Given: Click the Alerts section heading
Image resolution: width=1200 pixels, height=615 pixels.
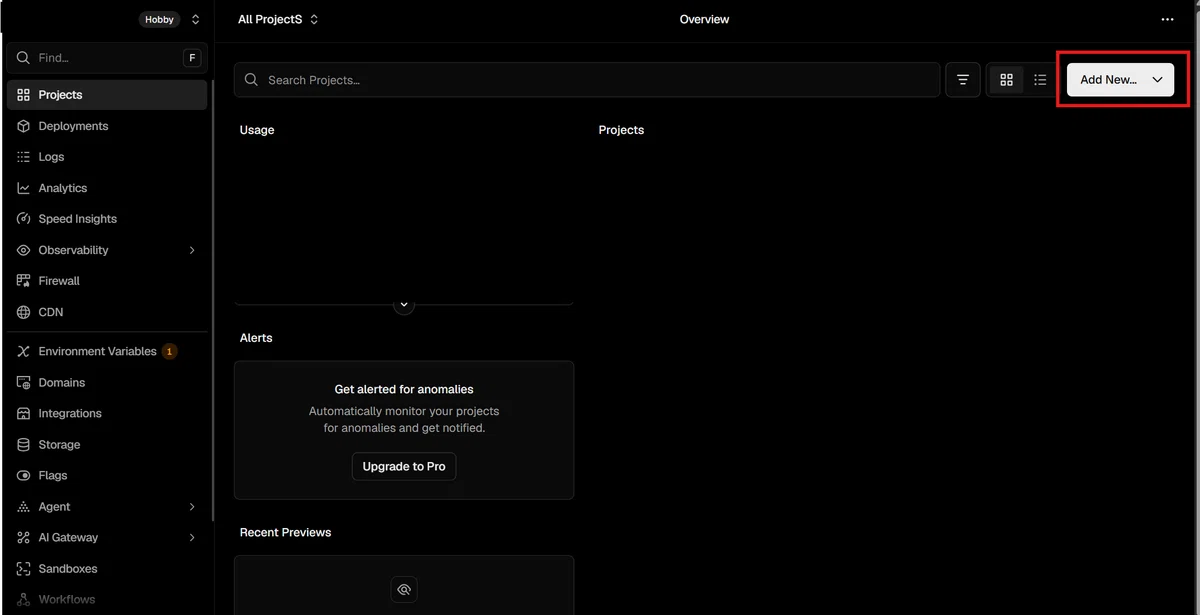Looking at the screenshot, I should pos(256,338).
